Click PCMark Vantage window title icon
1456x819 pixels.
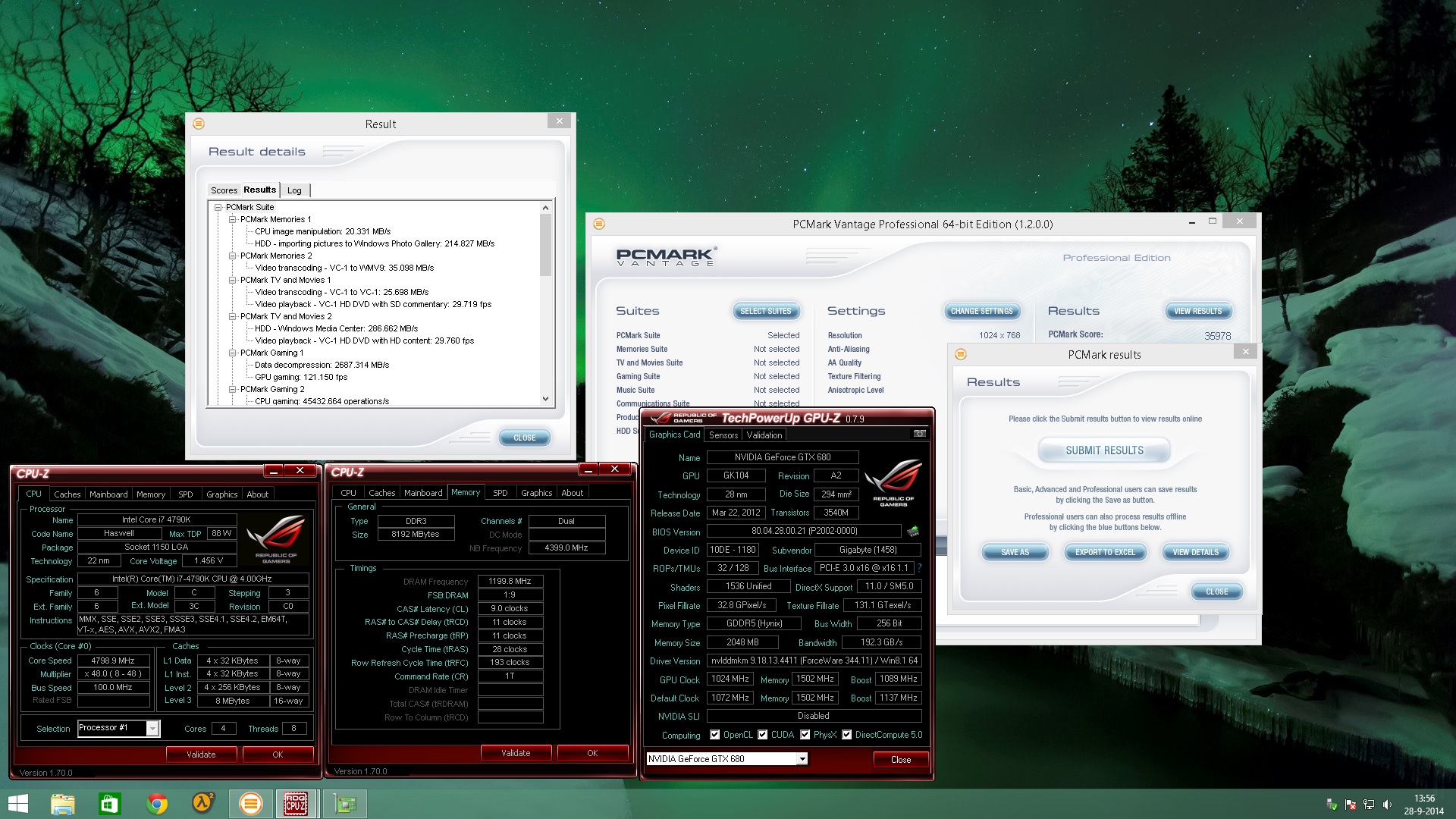pyautogui.click(x=599, y=224)
